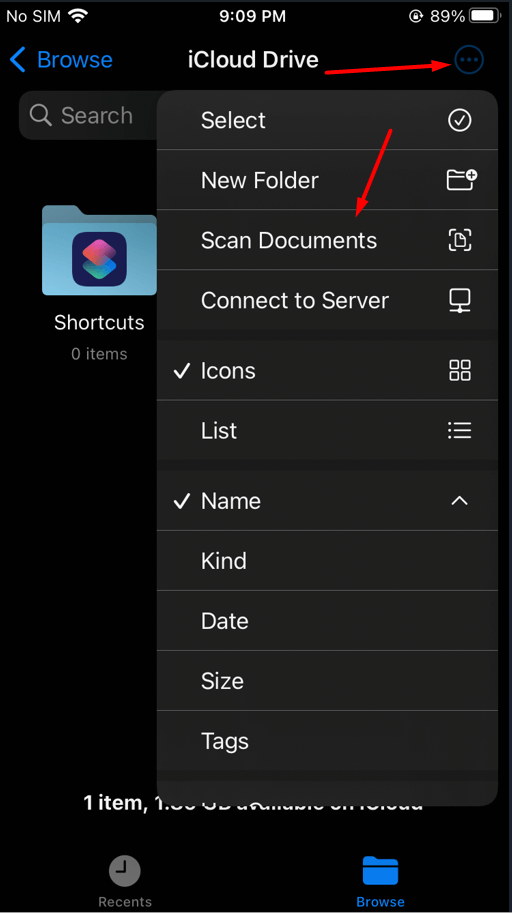Tap the 9:09 PM clock

click(253, 16)
